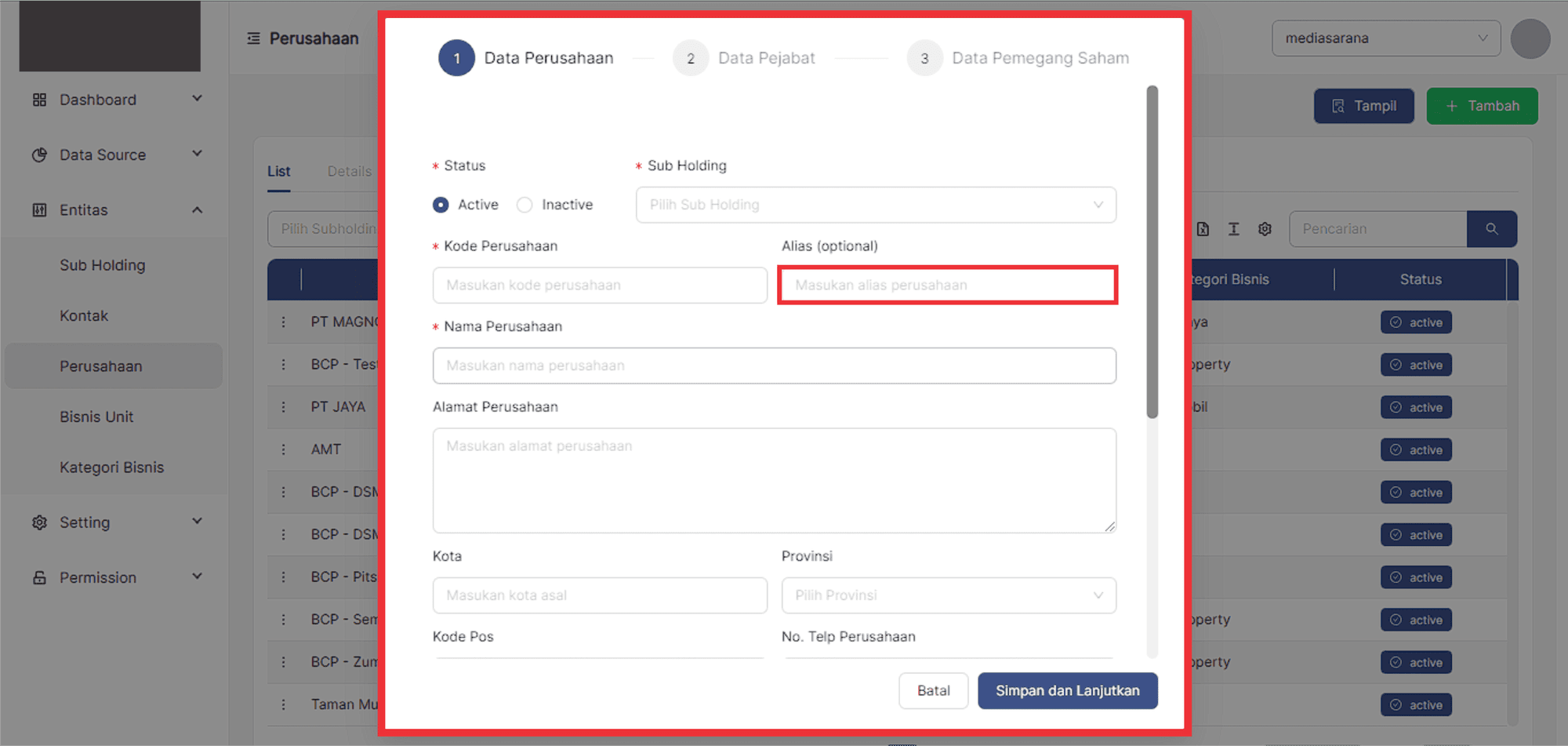Open the Pilih Provinsi dropdown
1568x746 pixels.
point(948,595)
